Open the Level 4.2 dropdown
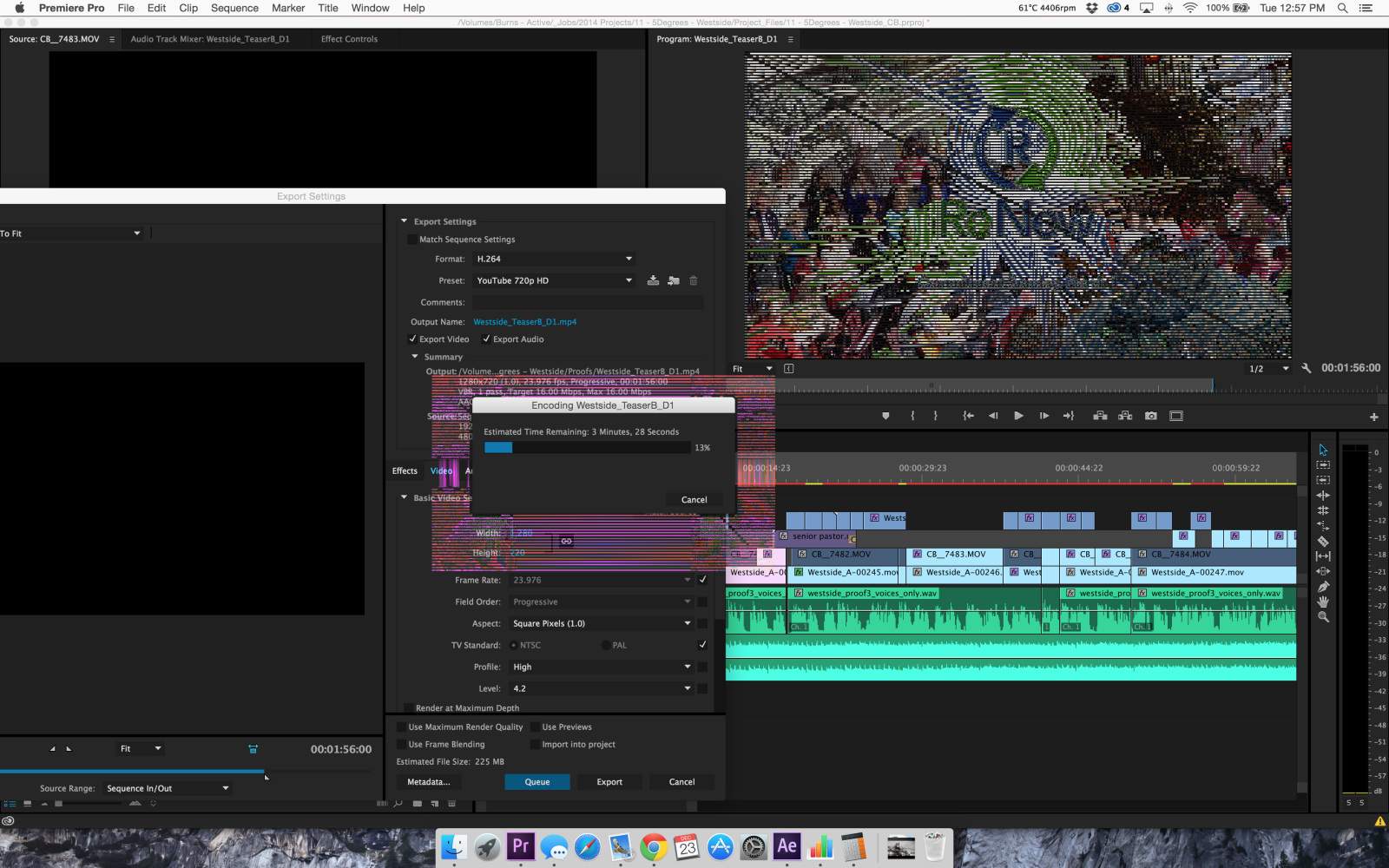The image size is (1389, 868). pyautogui.click(x=602, y=688)
